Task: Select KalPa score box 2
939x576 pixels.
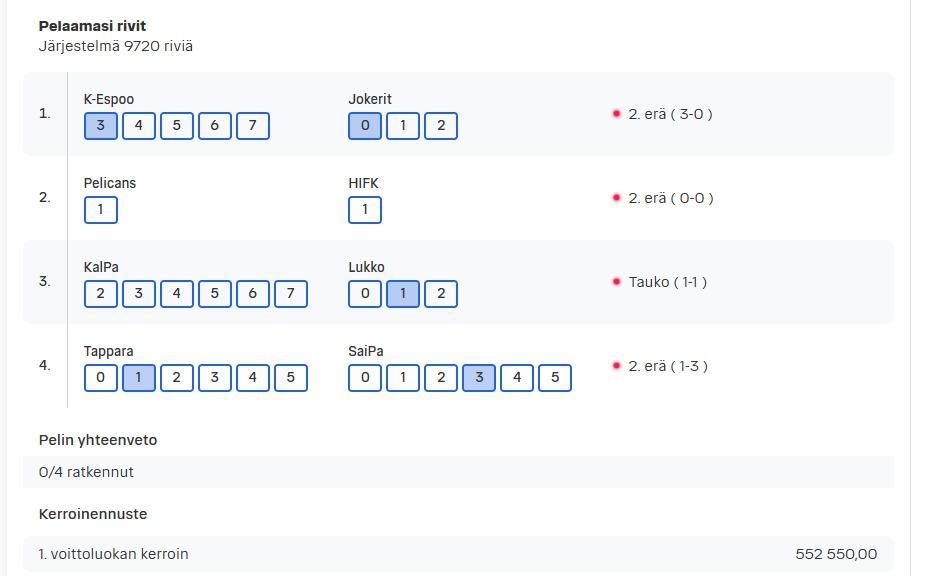Action: coord(101,293)
